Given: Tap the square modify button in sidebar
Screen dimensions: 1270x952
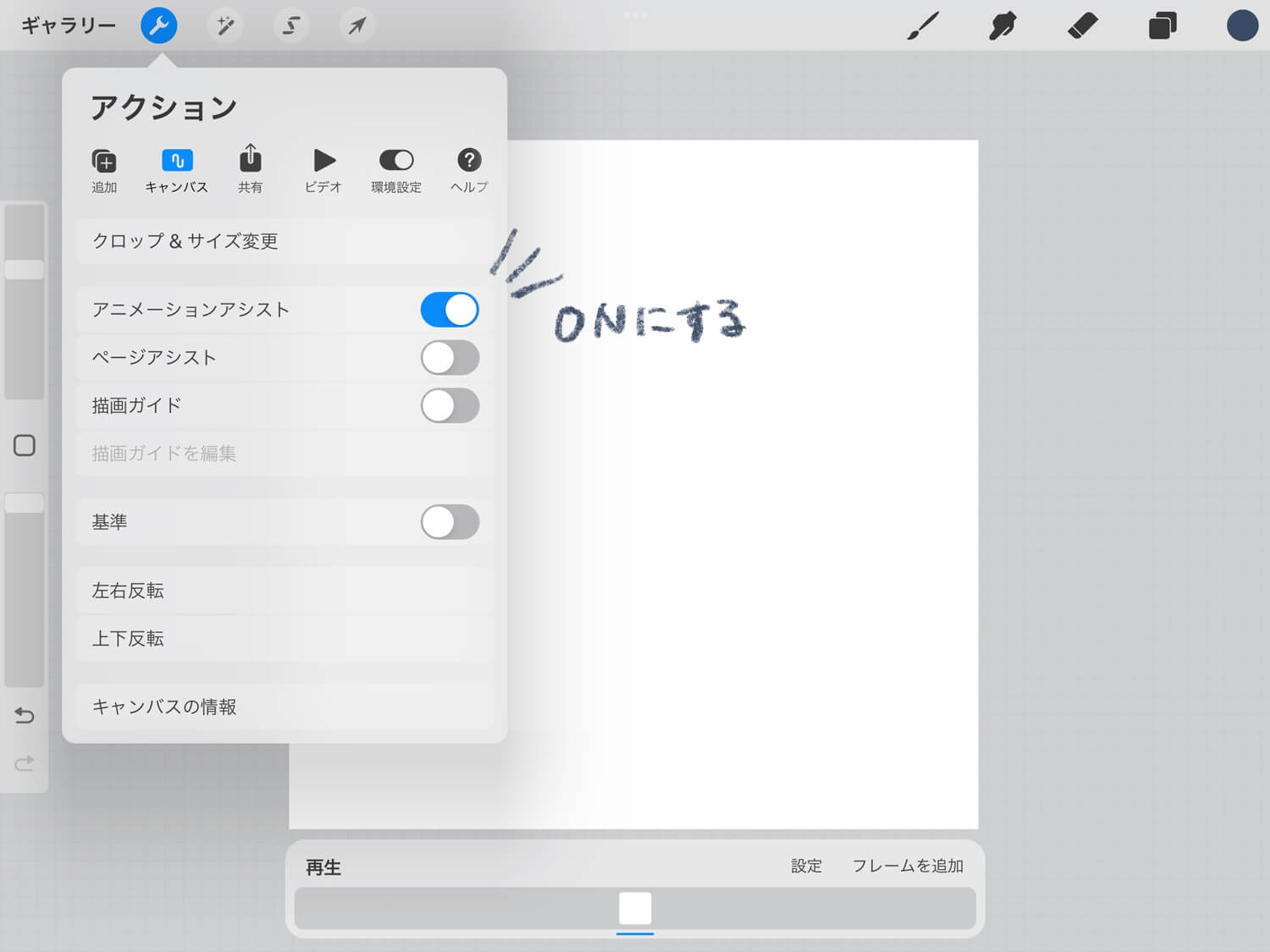Looking at the screenshot, I should point(25,445).
